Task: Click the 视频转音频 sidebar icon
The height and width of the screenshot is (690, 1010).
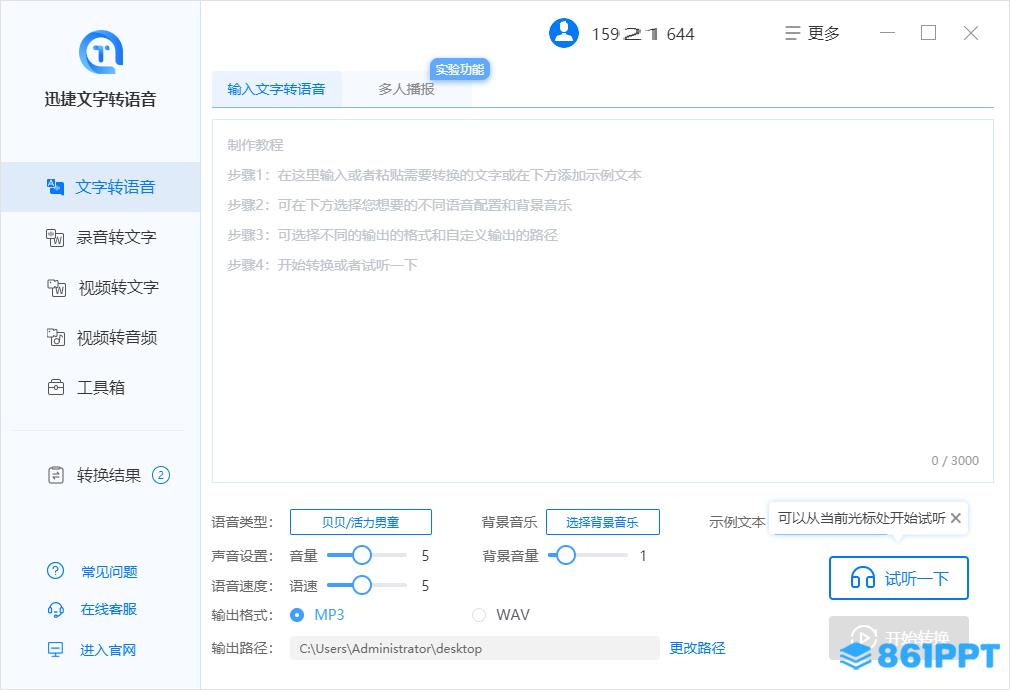Action: click(x=55, y=337)
